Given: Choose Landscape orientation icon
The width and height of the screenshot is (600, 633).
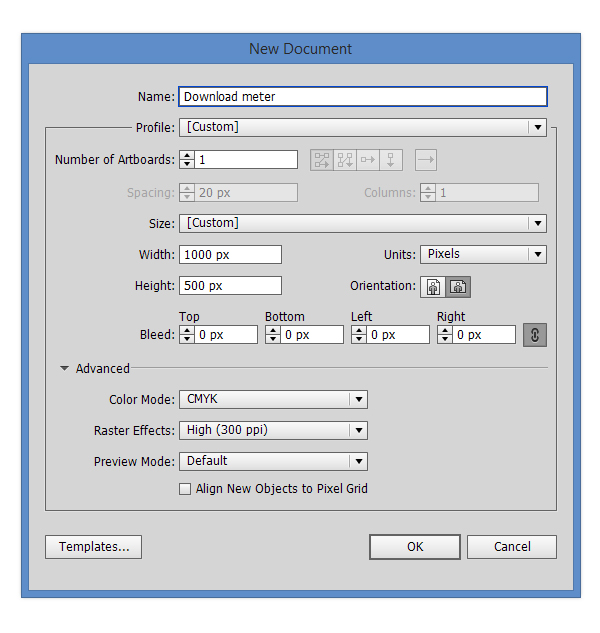Looking at the screenshot, I should (x=458, y=287).
